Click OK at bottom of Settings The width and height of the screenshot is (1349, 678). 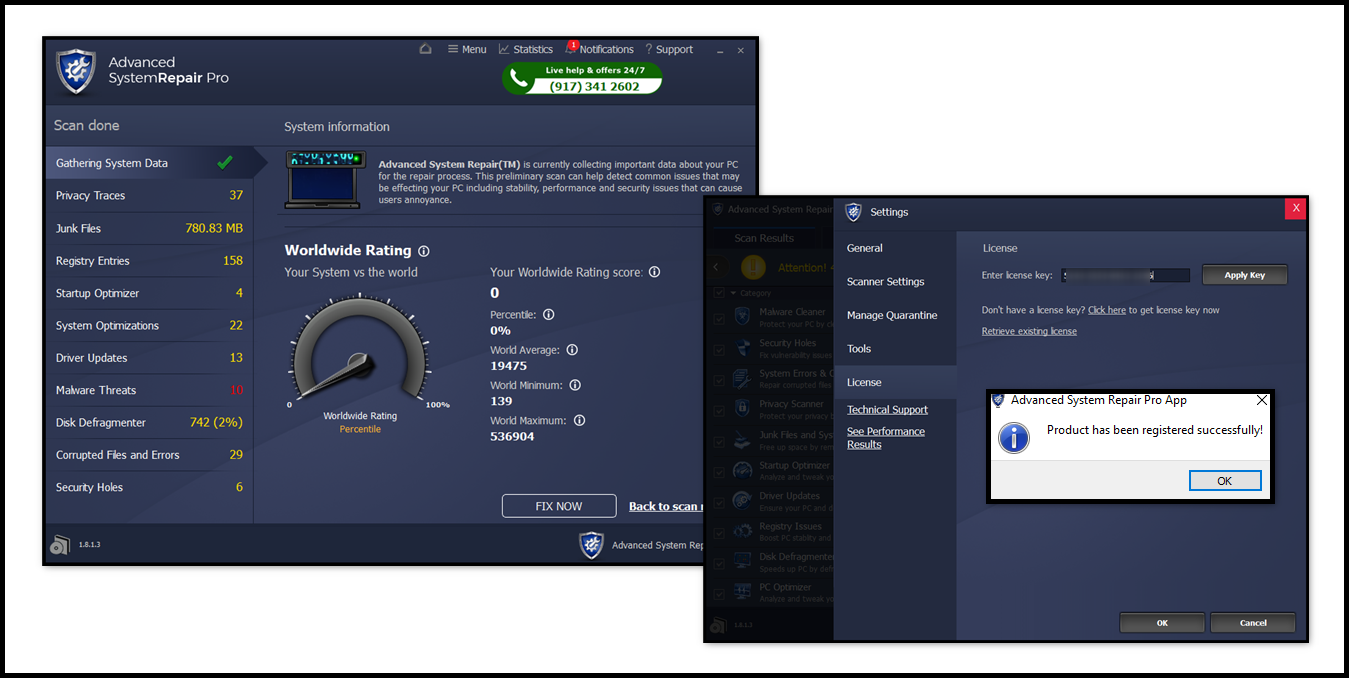coord(1162,623)
